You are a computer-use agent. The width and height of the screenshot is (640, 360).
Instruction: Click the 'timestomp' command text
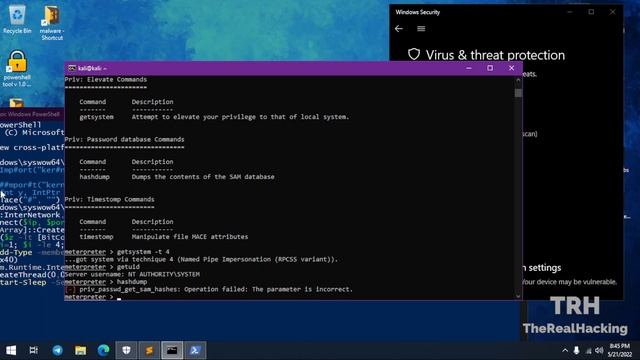[96, 237]
